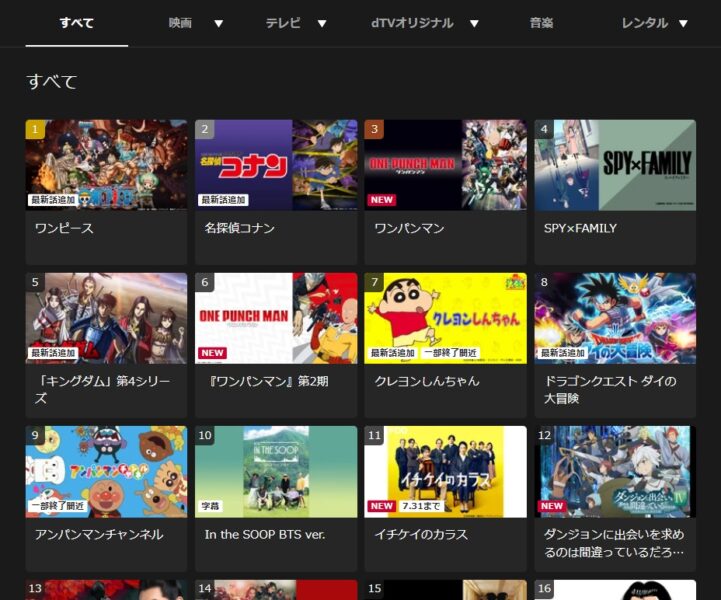This screenshot has height=600, width=721.
Task: Click the 7.31まで label on イチケイのカラス
Action: [421, 506]
